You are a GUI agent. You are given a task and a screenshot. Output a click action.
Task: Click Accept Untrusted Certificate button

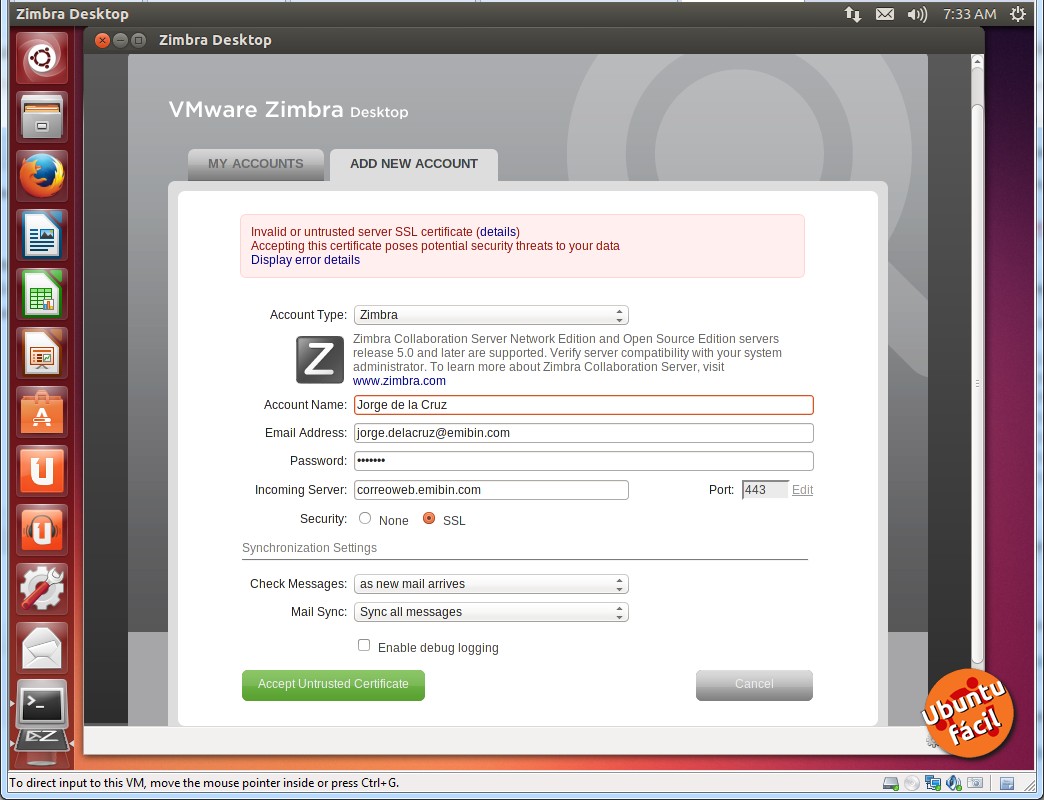pos(333,685)
